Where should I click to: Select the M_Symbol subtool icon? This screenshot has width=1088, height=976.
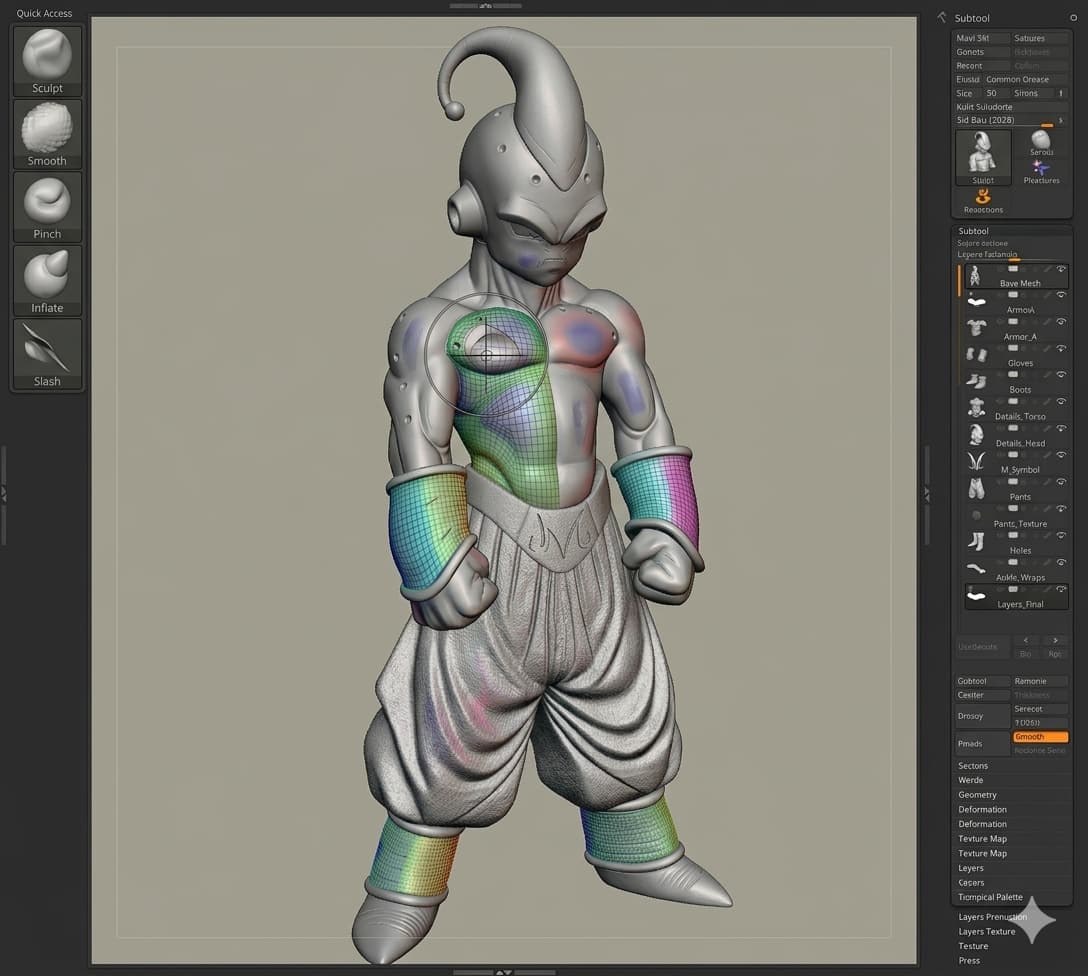(976, 461)
